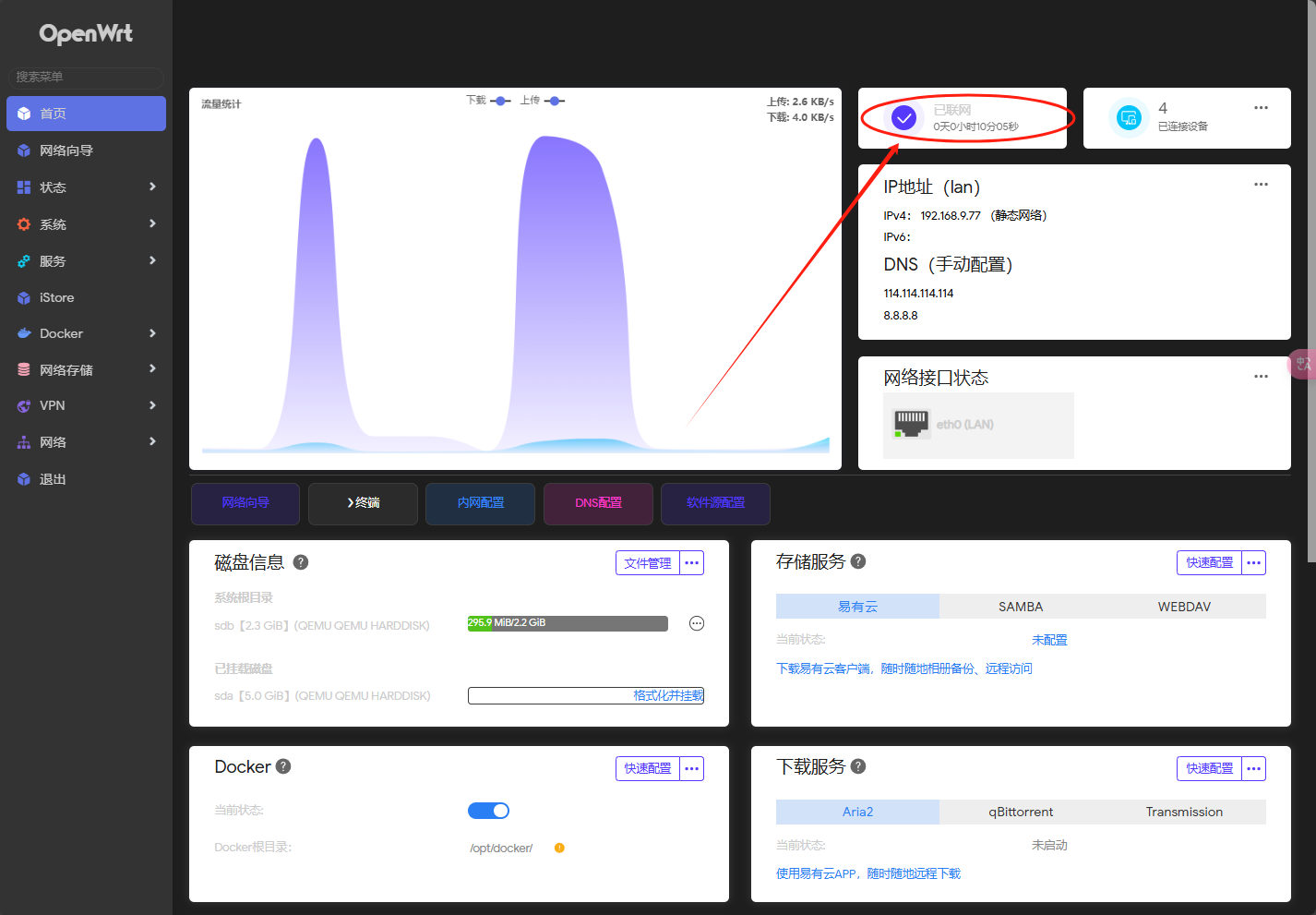Screen dimensions: 1316x915
Task: Switch to the WEBDAV tab
Action: [x=1184, y=607]
